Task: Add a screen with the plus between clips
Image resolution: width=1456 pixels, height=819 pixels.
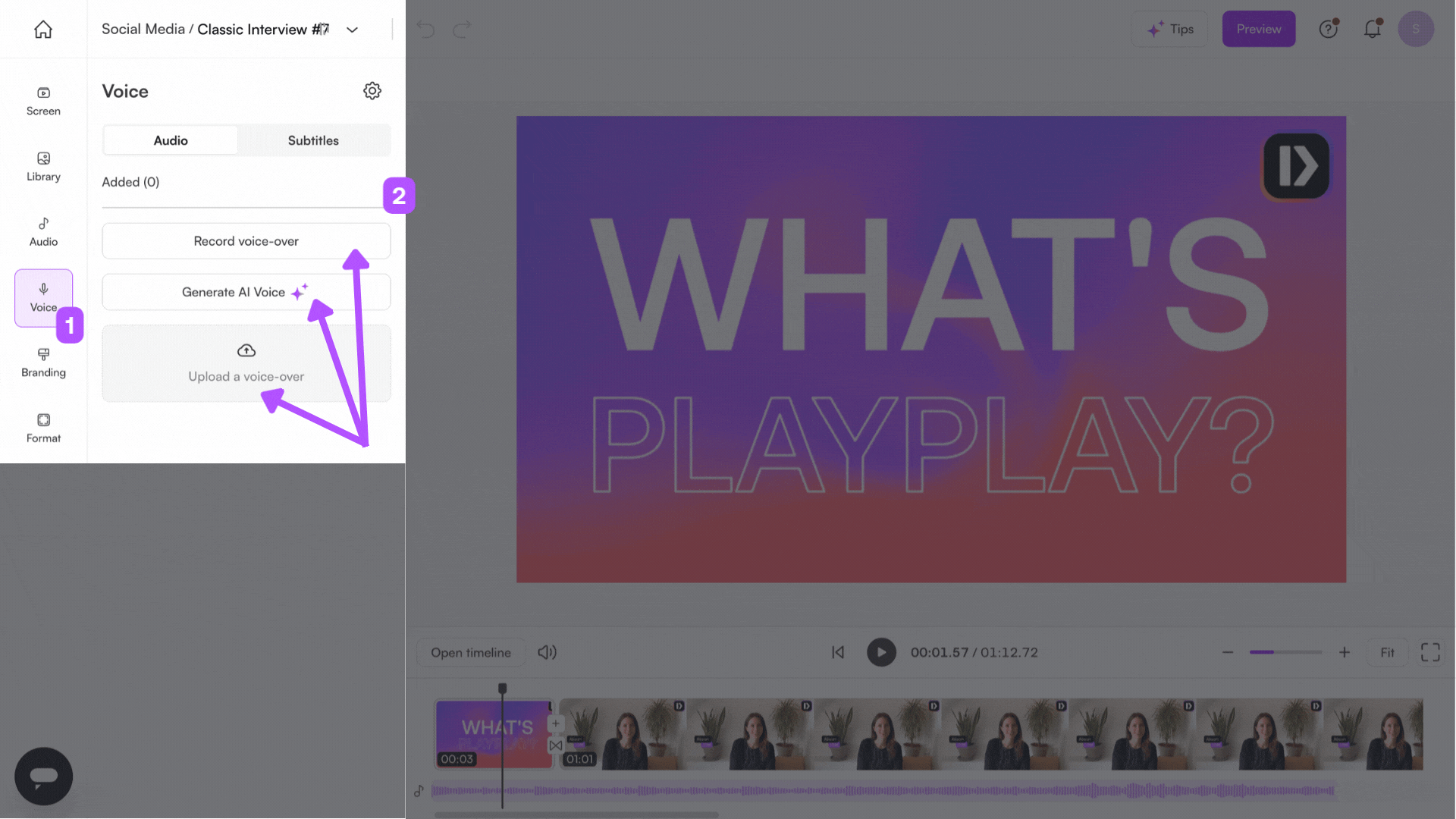Action: (556, 723)
